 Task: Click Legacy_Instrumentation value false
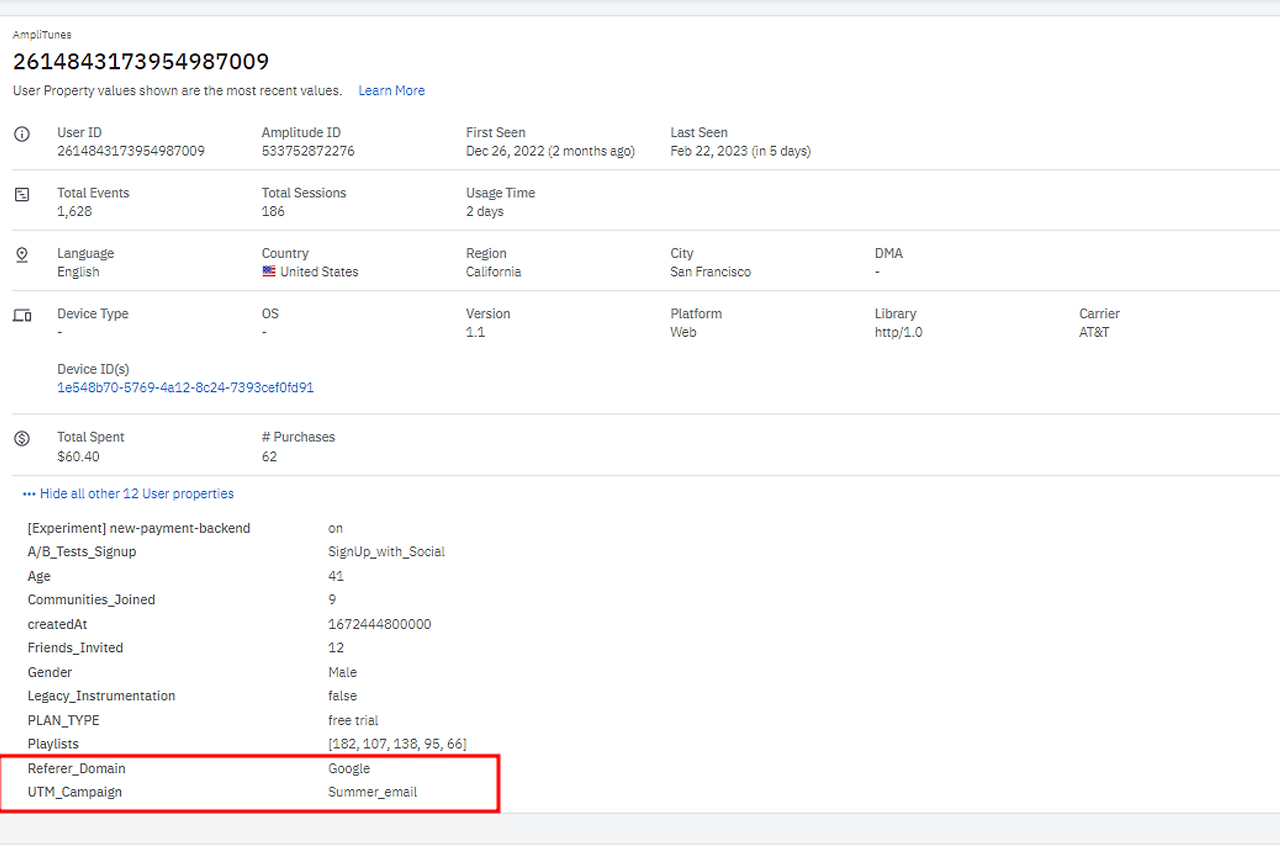(x=342, y=696)
